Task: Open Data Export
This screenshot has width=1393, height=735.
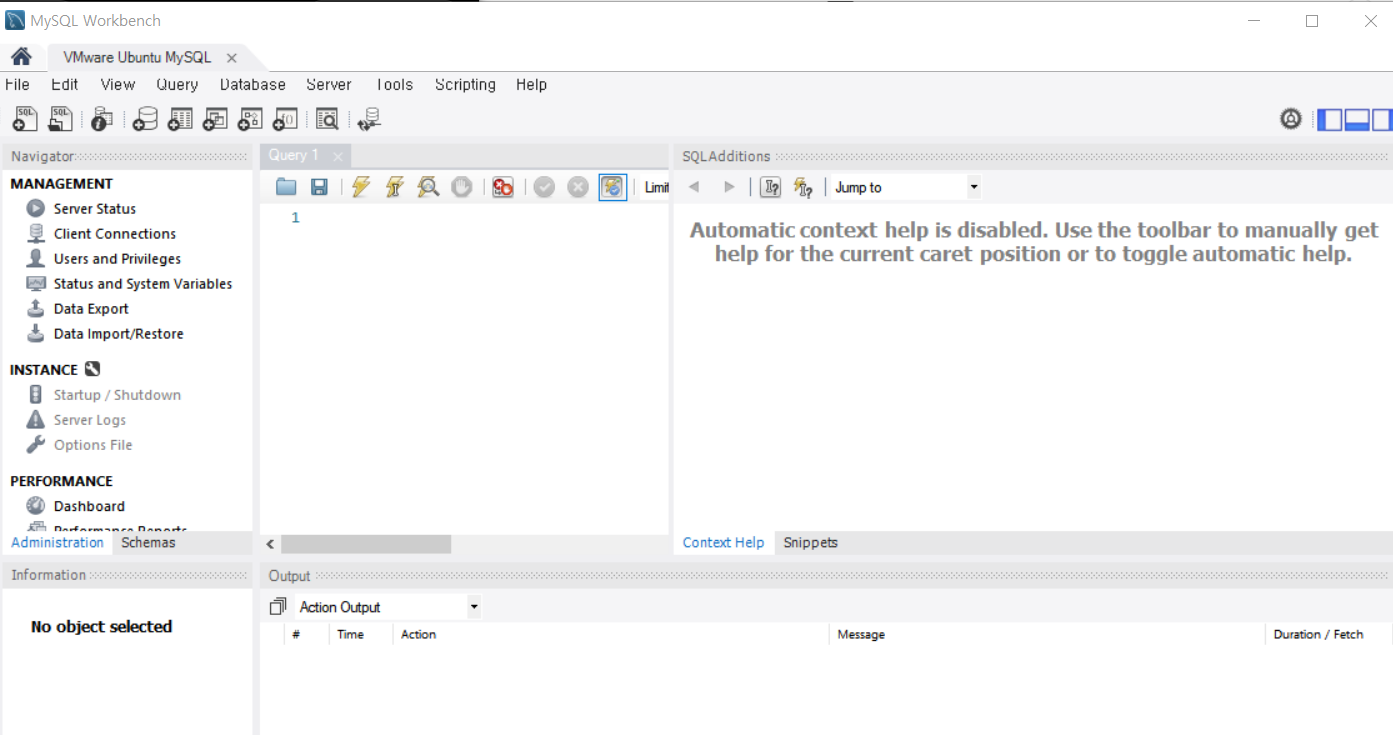Action: coord(91,308)
